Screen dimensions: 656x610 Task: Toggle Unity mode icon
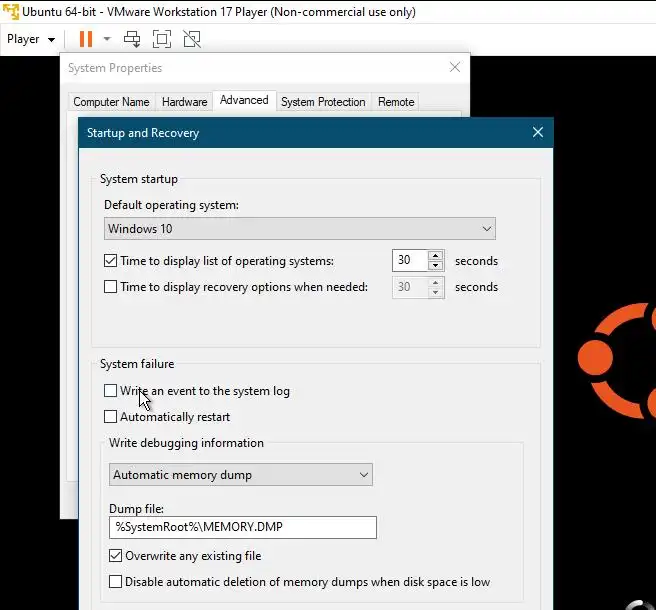coord(192,39)
